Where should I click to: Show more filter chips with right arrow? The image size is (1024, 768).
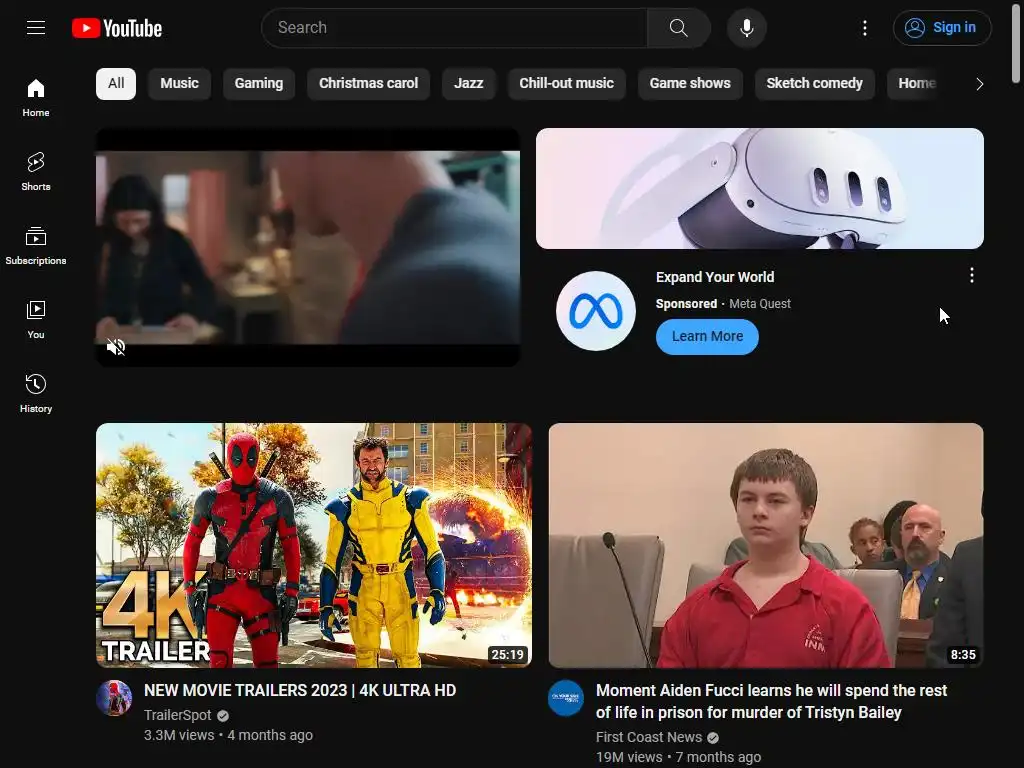pos(979,84)
